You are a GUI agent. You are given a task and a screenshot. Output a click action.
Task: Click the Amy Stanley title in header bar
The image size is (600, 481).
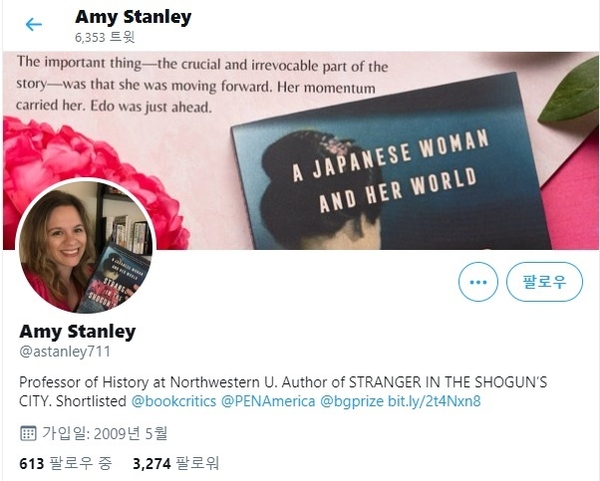point(133,17)
